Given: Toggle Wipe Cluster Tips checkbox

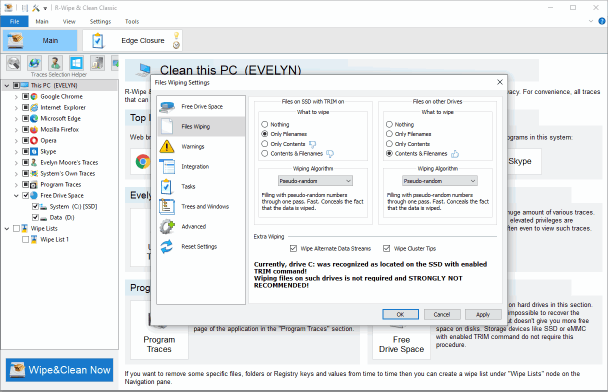Looking at the screenshot, I should (x=387, y=249).
